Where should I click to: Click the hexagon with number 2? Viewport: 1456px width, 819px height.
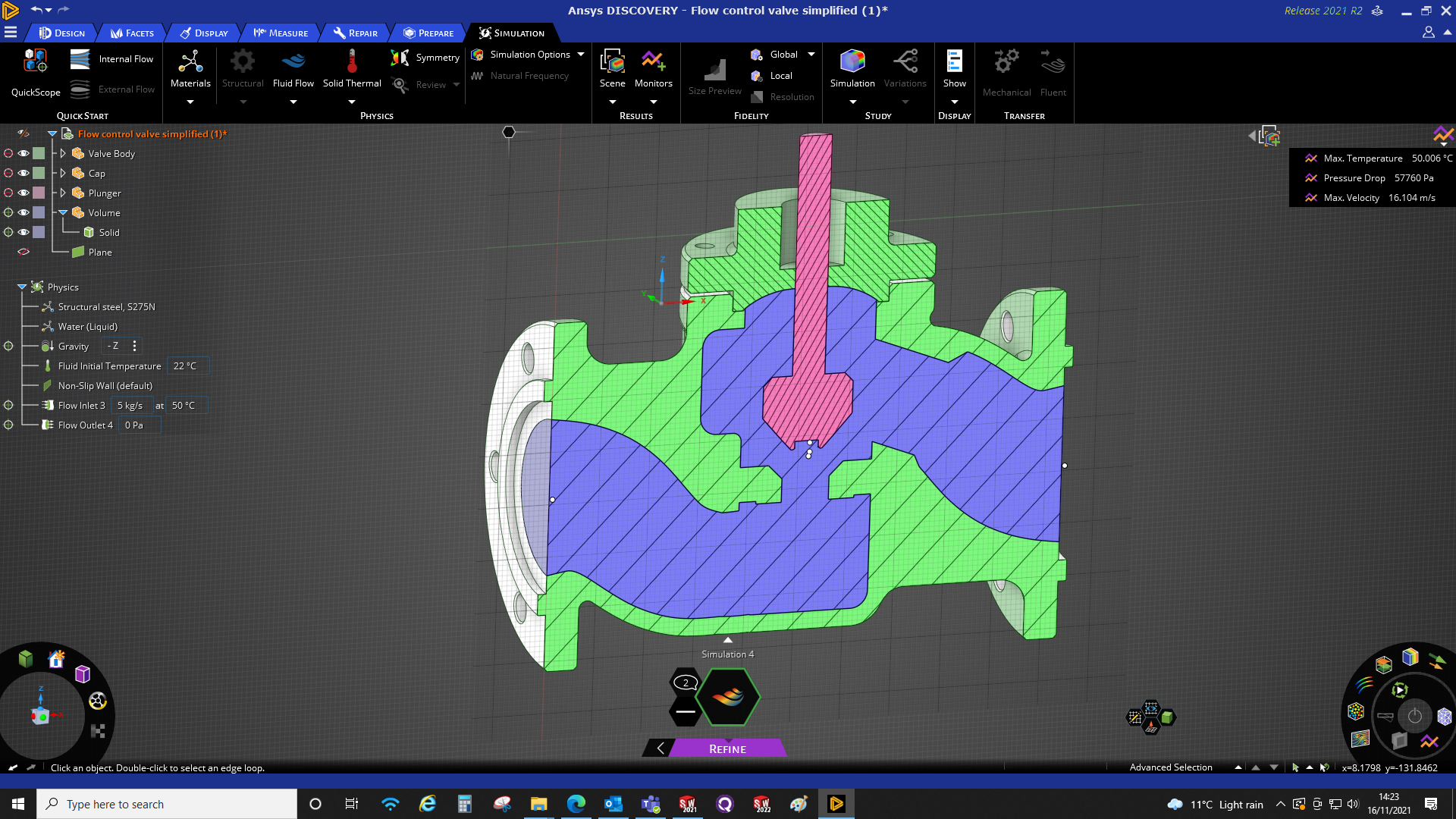(x=686, y=682)
